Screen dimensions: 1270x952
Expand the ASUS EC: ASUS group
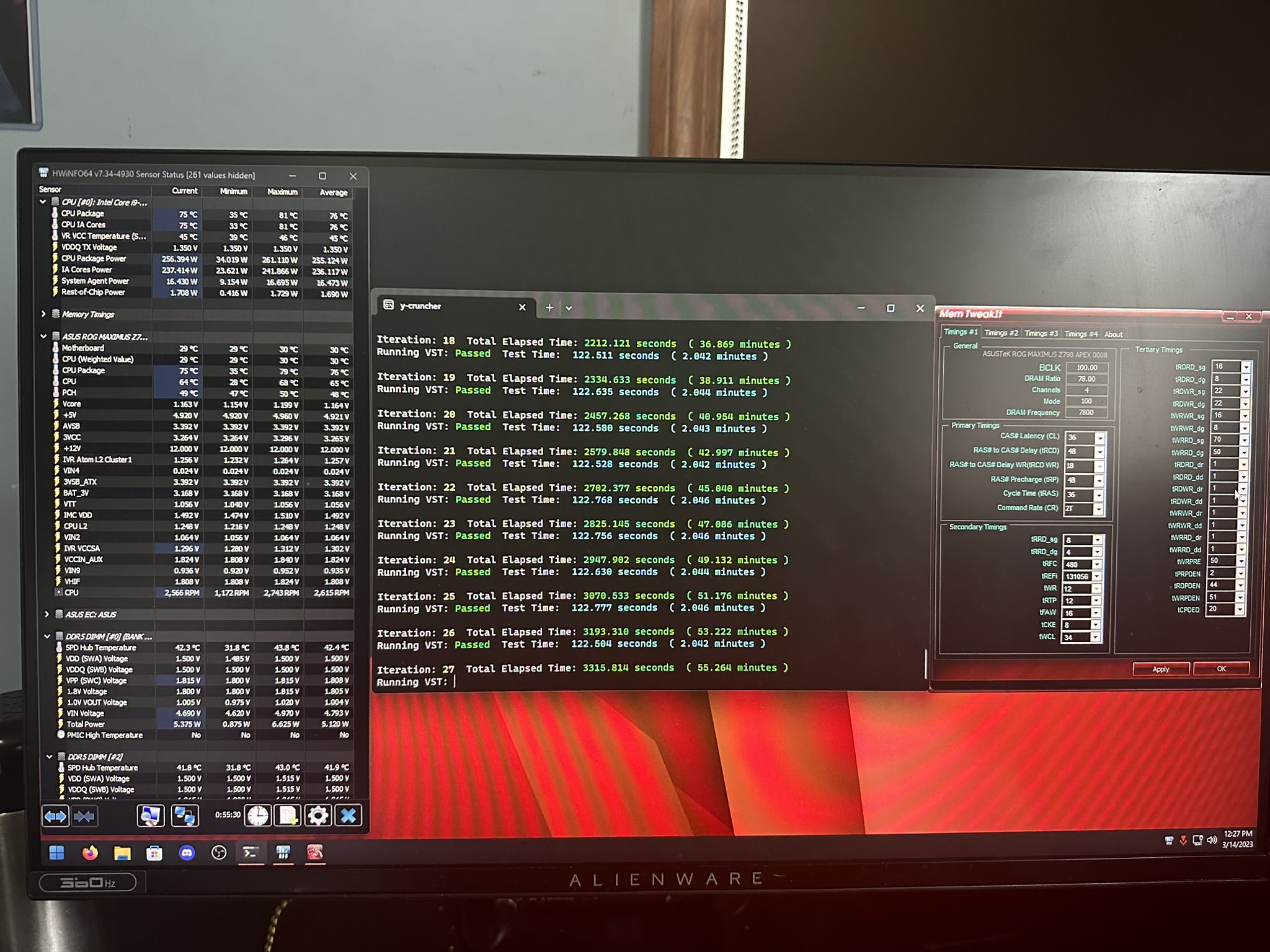[47, 614]
